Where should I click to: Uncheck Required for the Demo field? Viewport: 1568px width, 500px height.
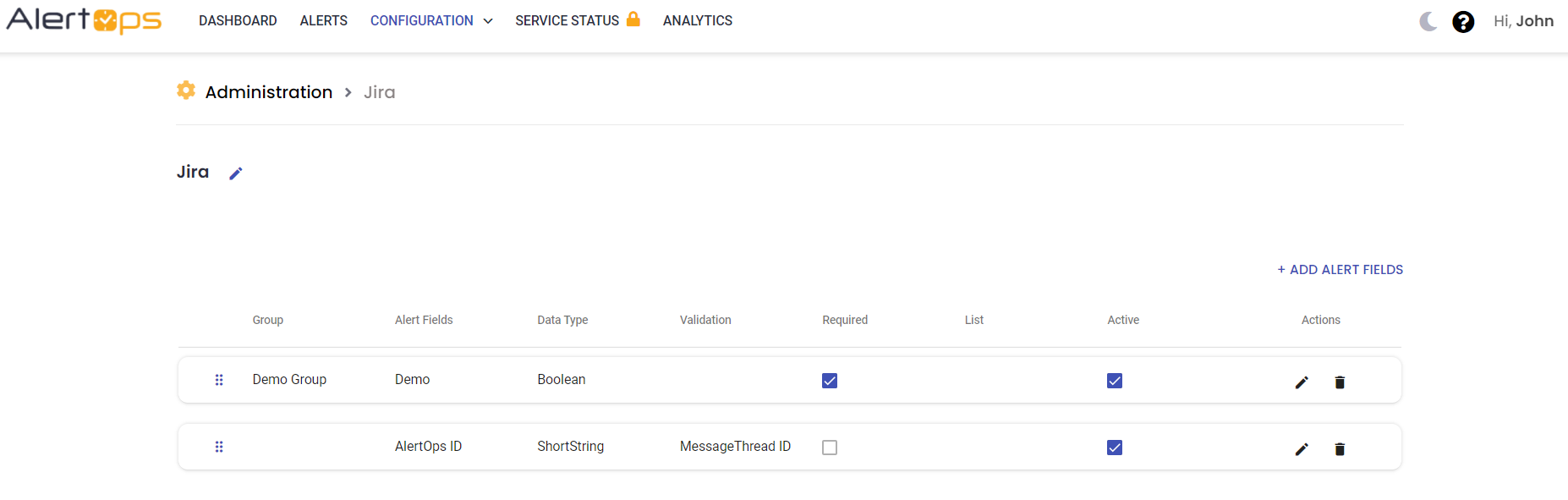(x=830, y=381)
